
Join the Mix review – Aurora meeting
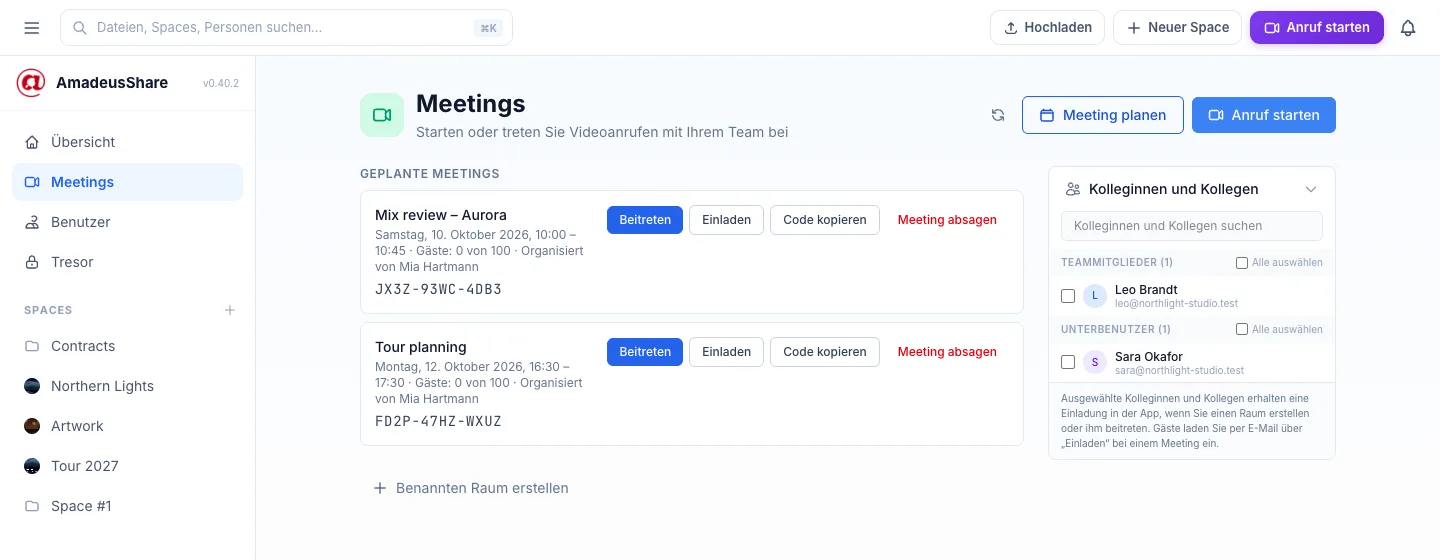coord(645,220)
